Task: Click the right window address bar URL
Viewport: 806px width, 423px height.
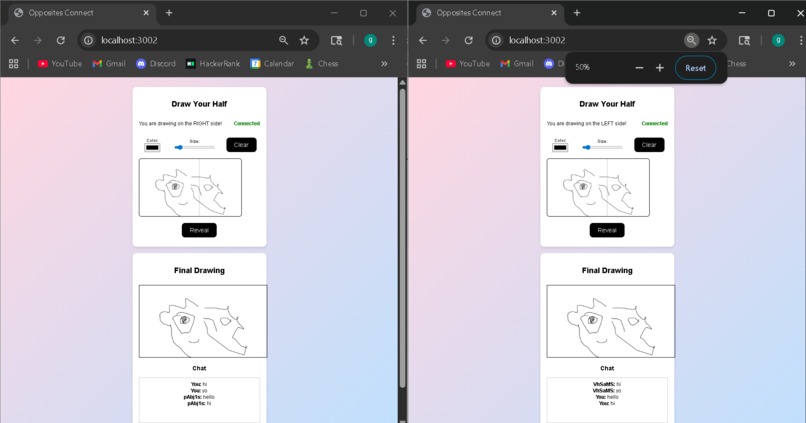Action: tap(537, 40)
